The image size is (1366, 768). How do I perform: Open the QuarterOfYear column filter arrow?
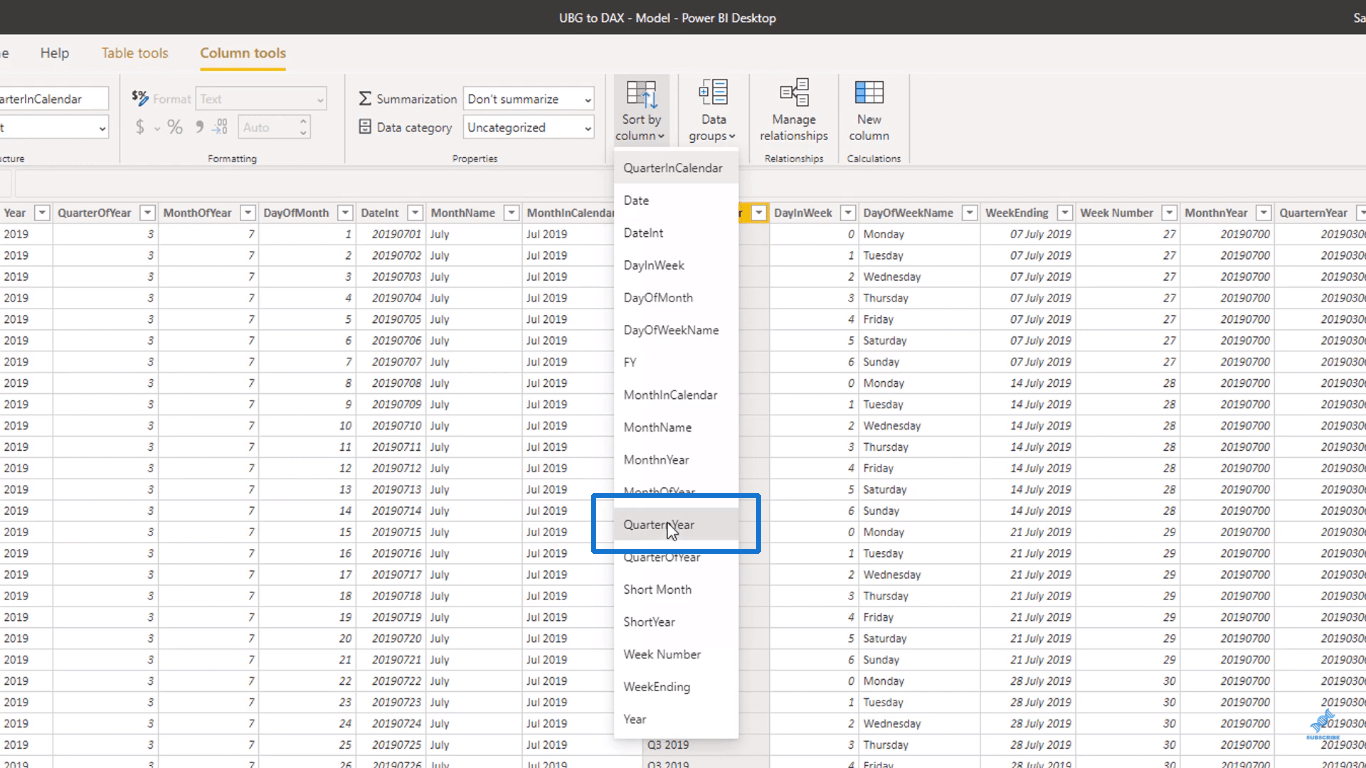(147, 213)
